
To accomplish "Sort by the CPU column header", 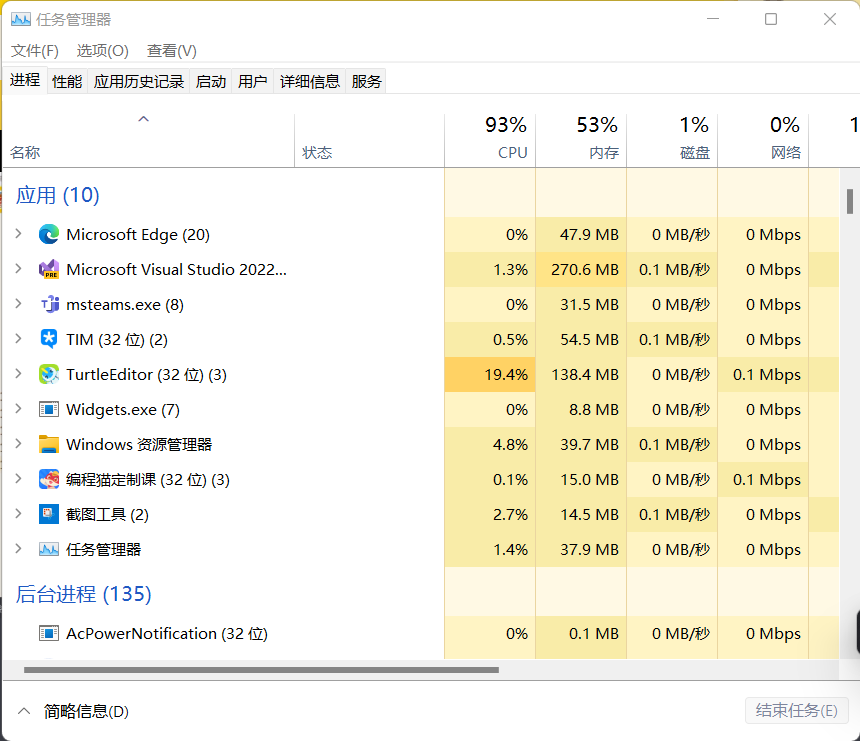I will pyautogui.click(x=490, y=140).
